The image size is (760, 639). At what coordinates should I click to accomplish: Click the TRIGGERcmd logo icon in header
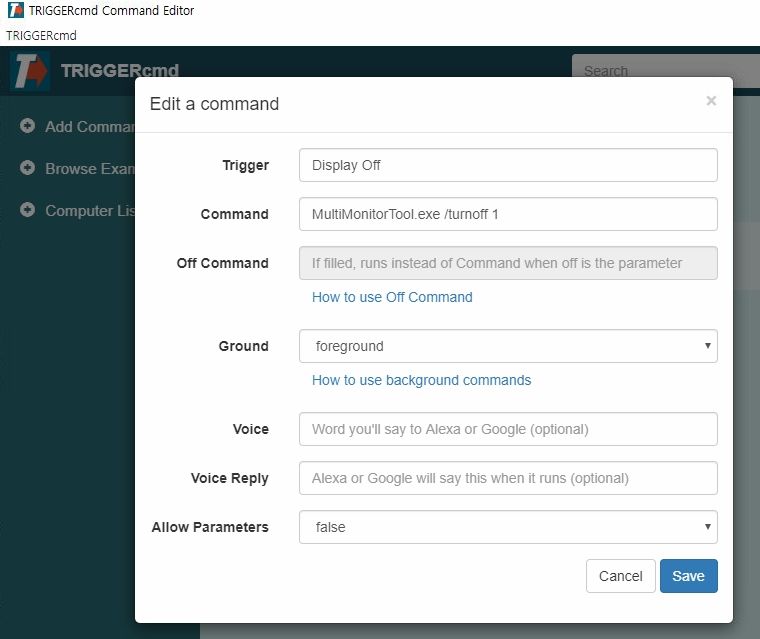point(30,71)
